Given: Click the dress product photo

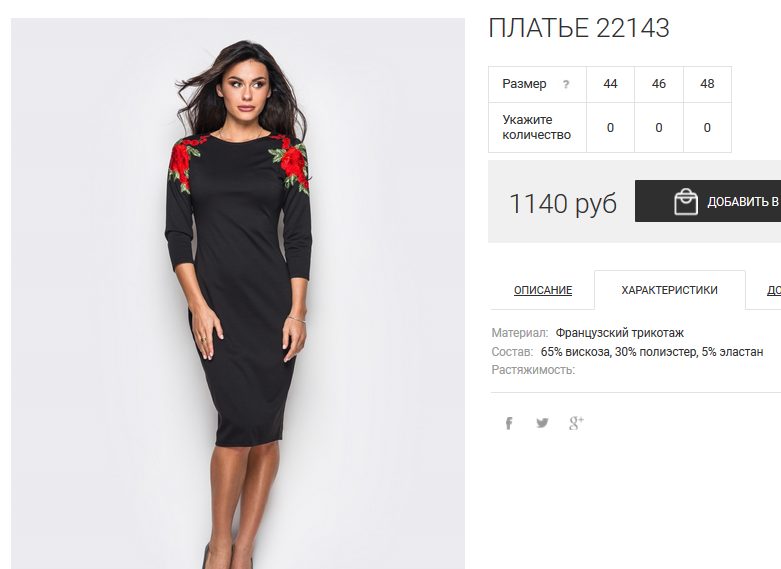Looking at the screenshot, I should tap(238, 293).
